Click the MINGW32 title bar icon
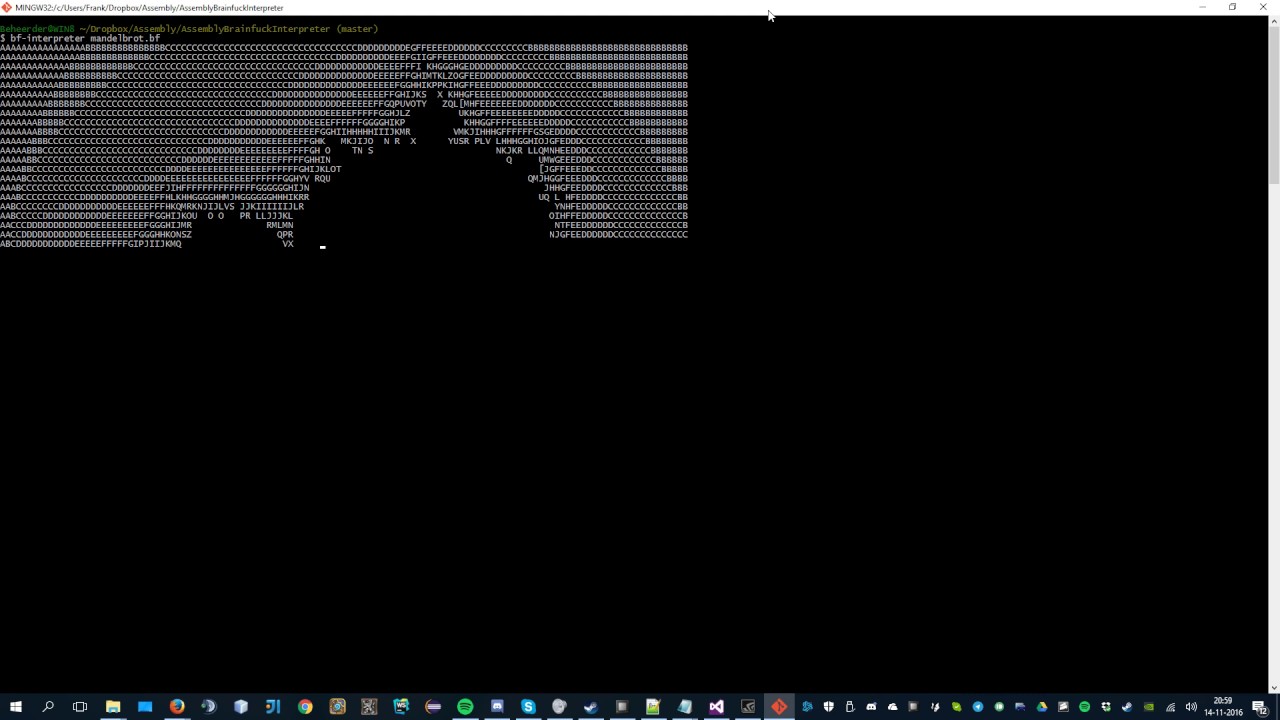This screenshot has height=720, width=1280. (x=7, y=7)
